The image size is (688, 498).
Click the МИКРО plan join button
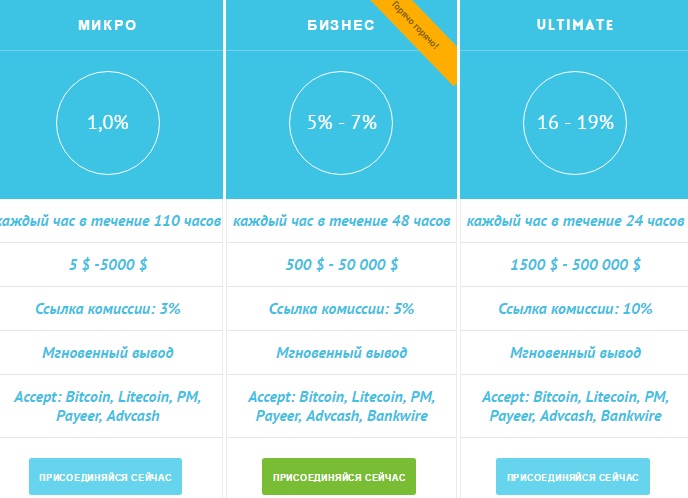click(x=106, y=477)
